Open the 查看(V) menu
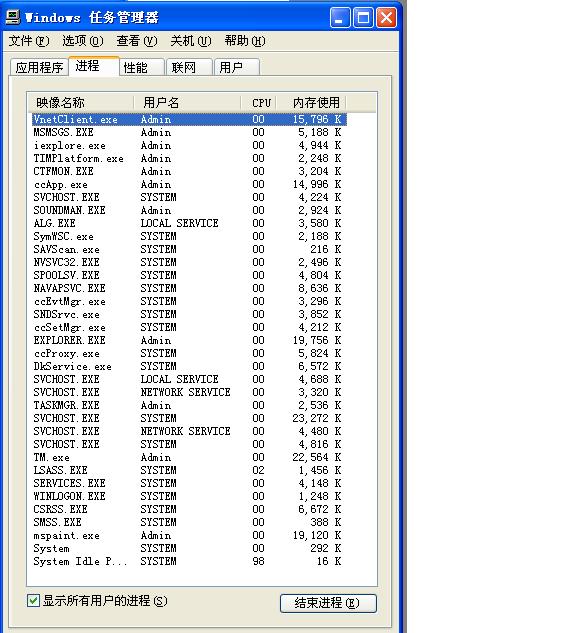Screen dimensions: 576x633 pos(137,41)
